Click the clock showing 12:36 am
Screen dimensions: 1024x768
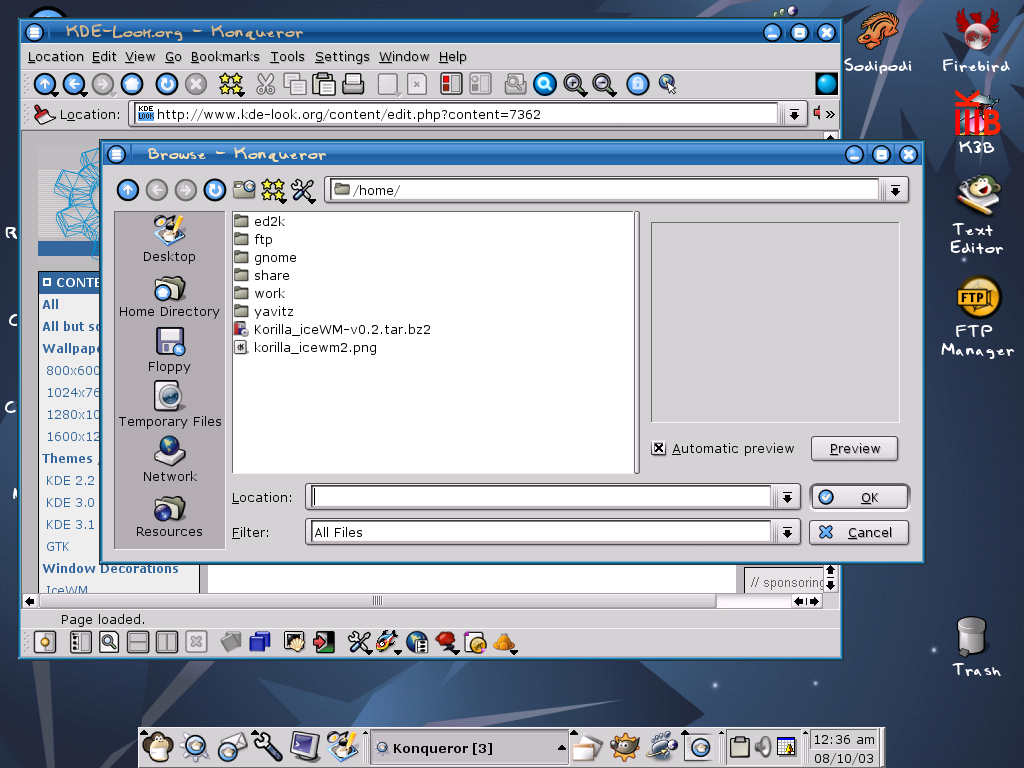[844, 739]
